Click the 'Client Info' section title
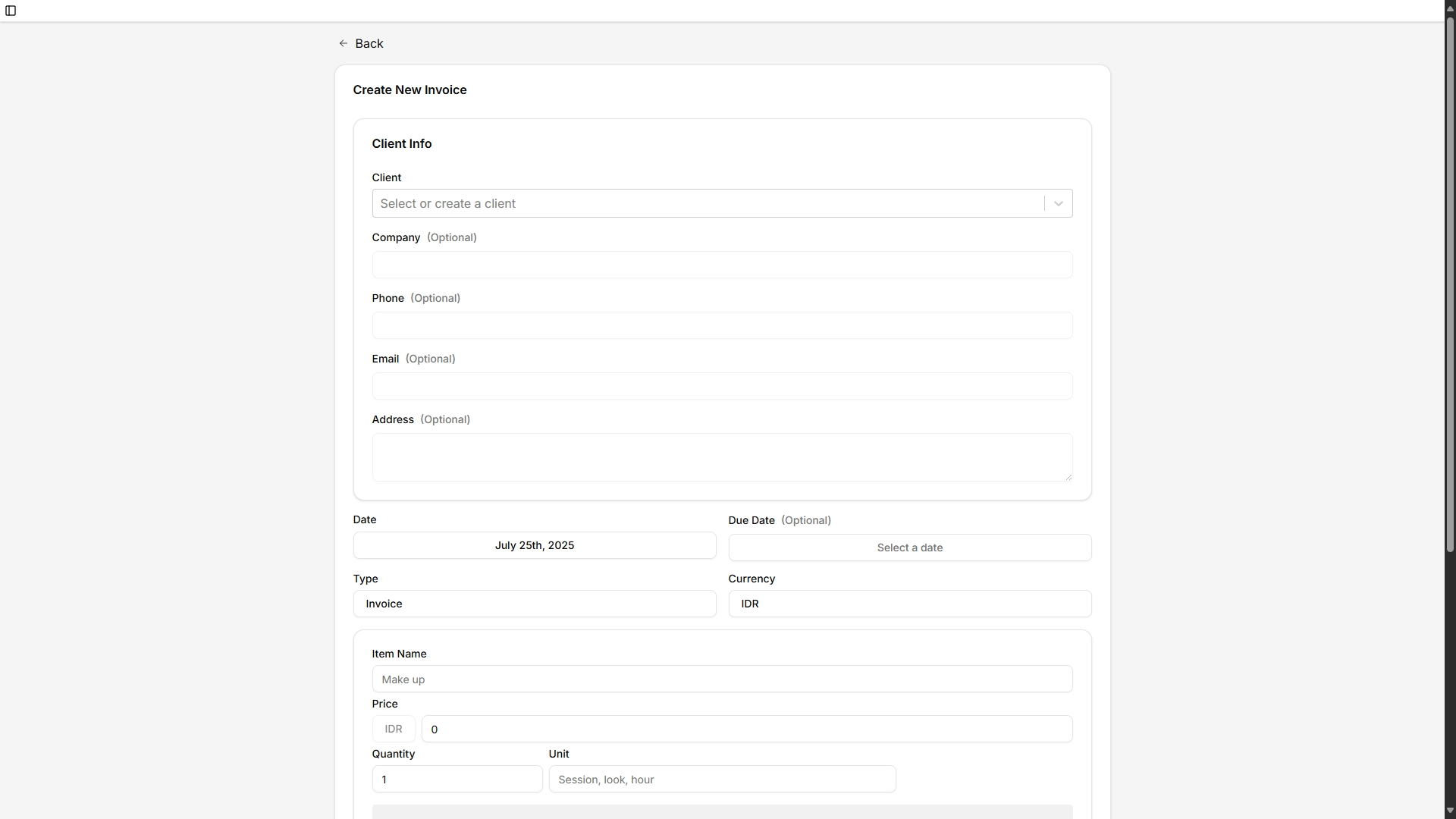 402,144
